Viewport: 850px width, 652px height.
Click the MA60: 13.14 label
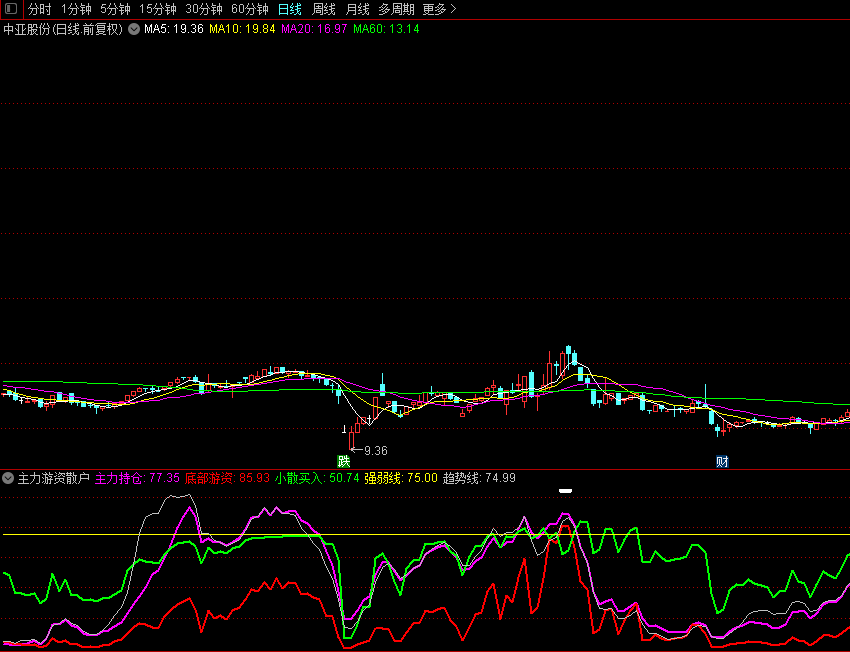tap(387, 29)
